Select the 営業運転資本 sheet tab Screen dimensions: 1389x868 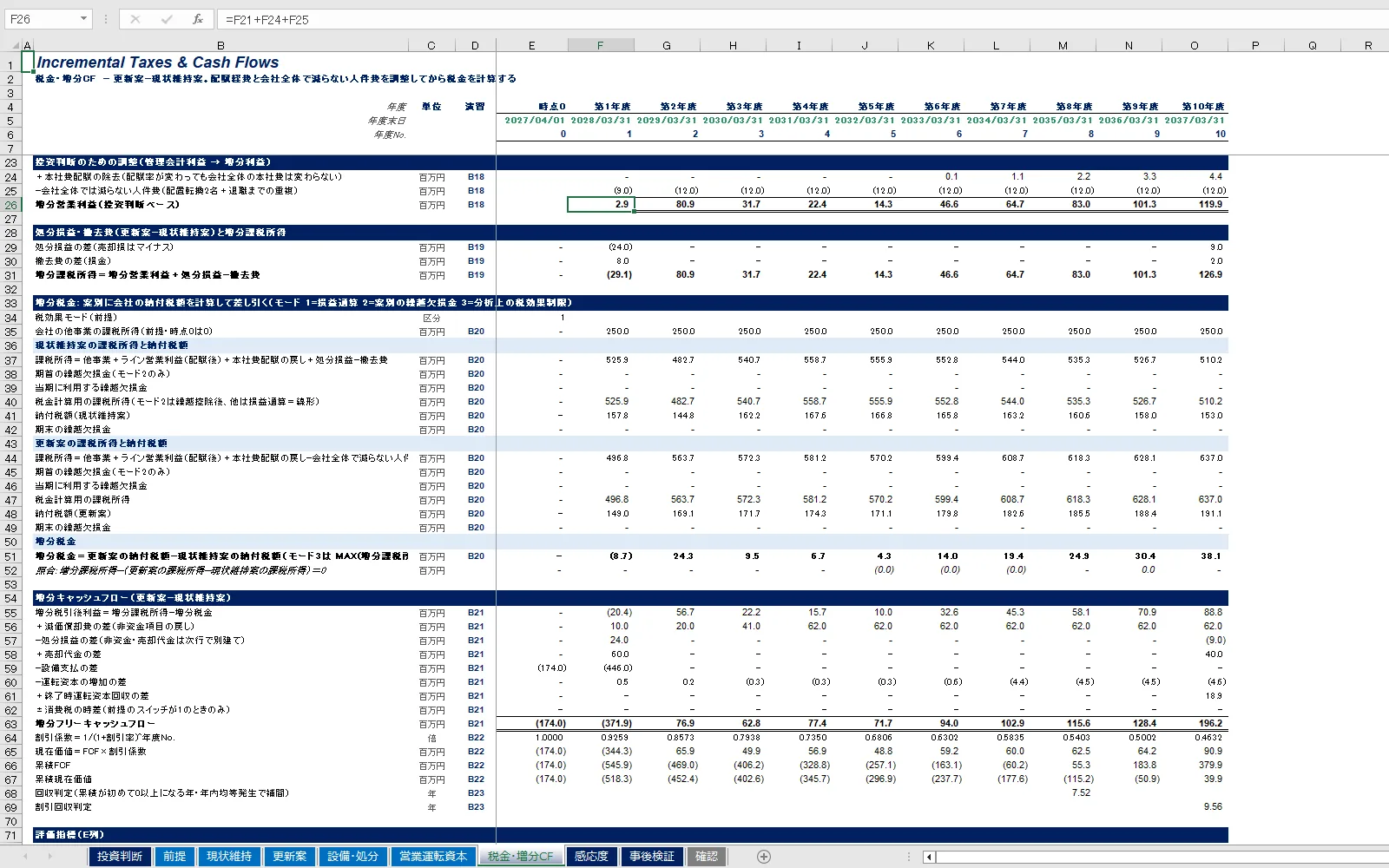[x=433, y=857]
